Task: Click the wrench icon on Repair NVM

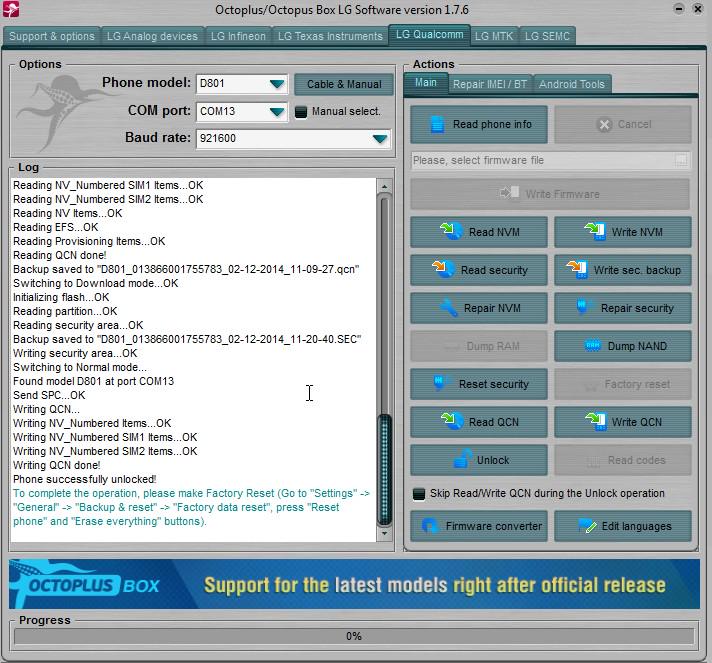Action: 449,308
